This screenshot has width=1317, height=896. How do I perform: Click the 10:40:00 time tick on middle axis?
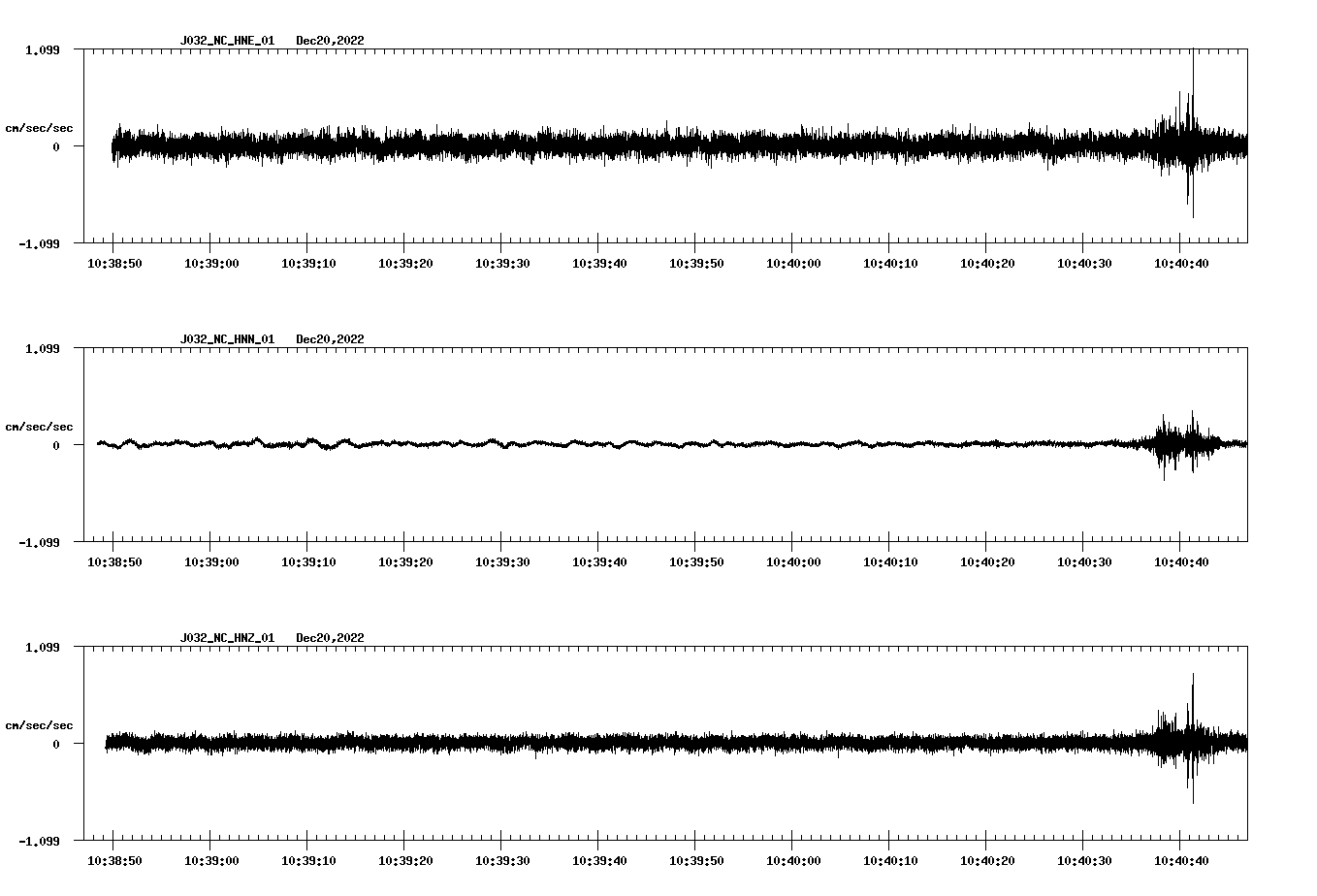coord(794,560)
